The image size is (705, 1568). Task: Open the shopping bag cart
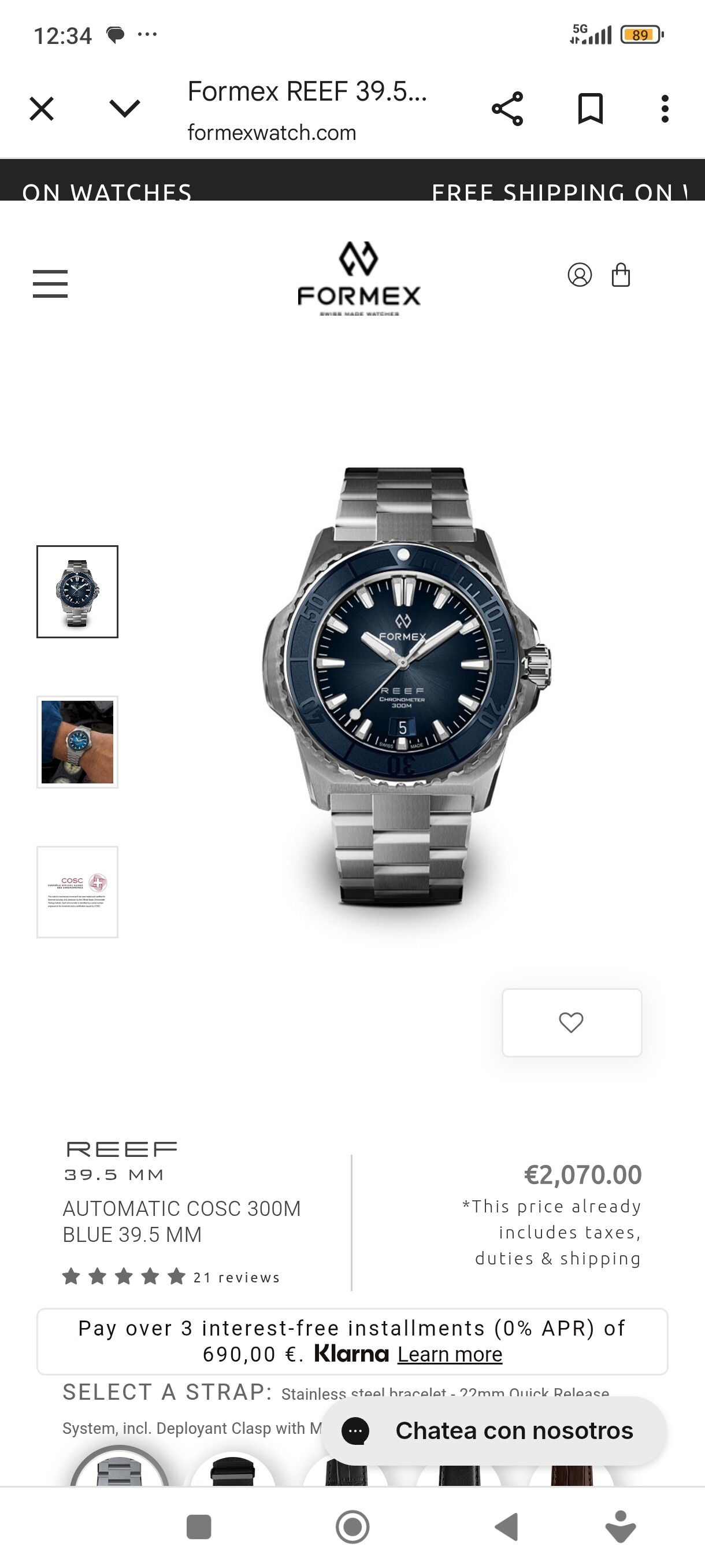[621, 275]
